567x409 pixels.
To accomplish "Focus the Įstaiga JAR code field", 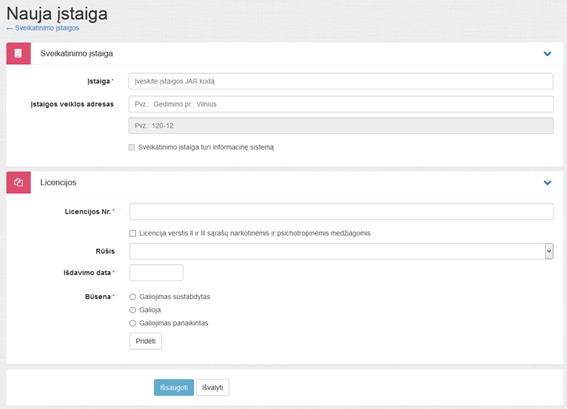I will tap(341, 81).
